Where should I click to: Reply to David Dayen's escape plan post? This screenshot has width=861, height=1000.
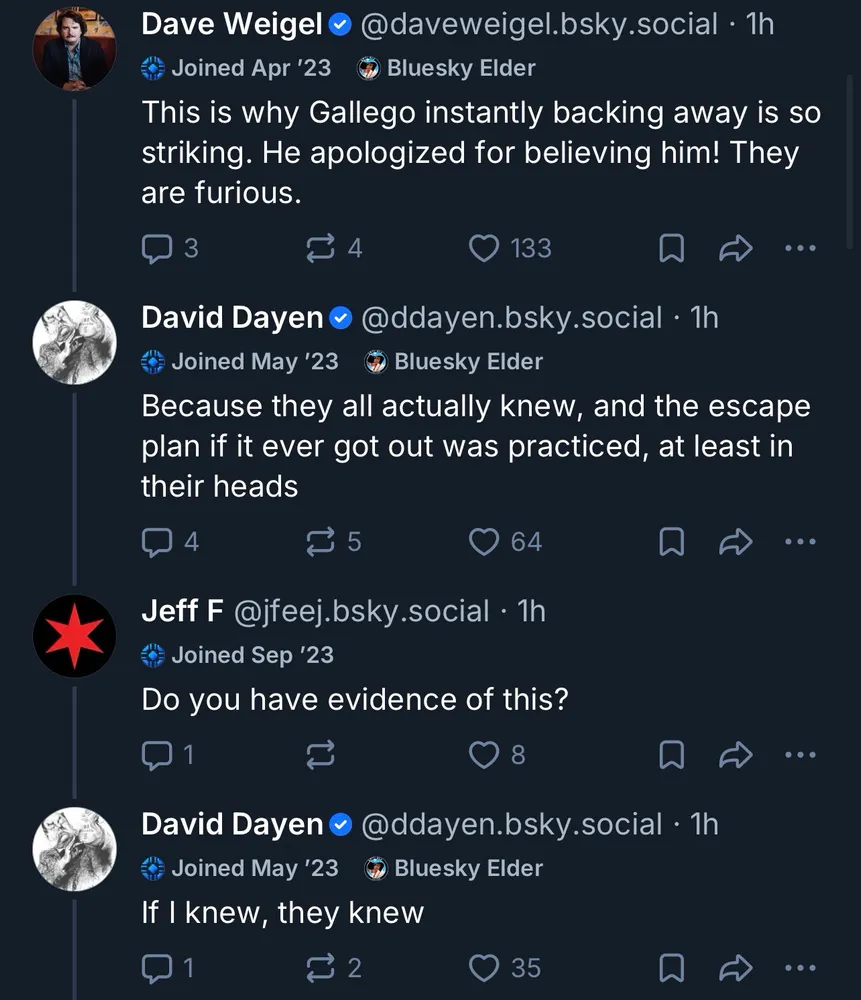[157, 542]
